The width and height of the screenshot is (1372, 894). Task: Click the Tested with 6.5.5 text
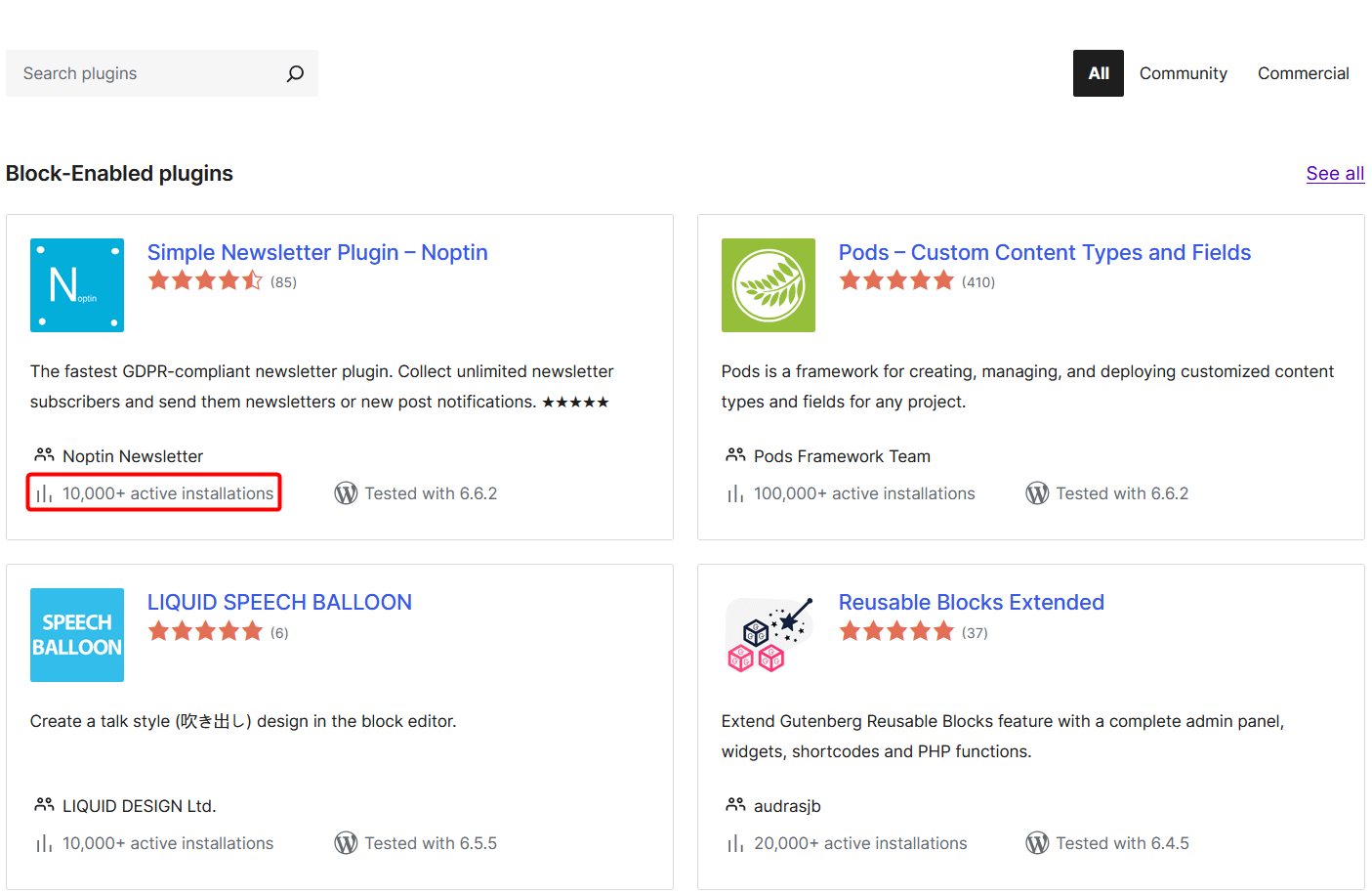pos(431,843)
